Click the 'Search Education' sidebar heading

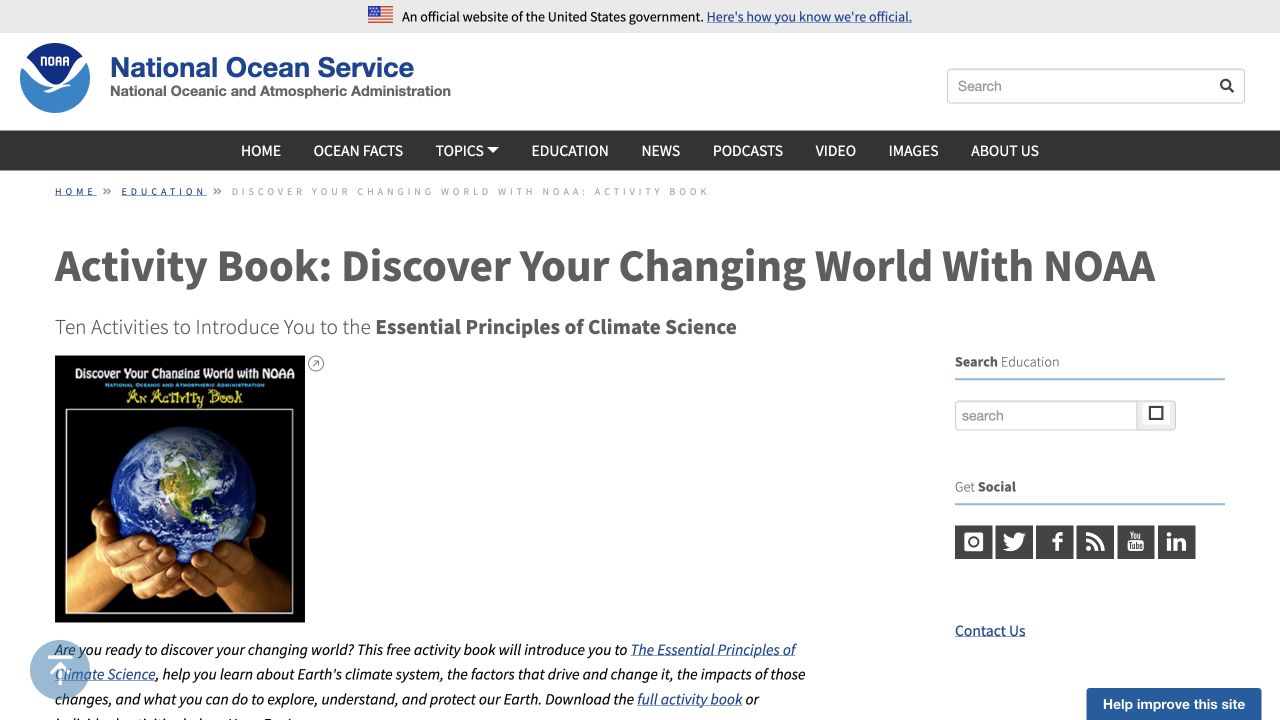tap(1007, 362)
